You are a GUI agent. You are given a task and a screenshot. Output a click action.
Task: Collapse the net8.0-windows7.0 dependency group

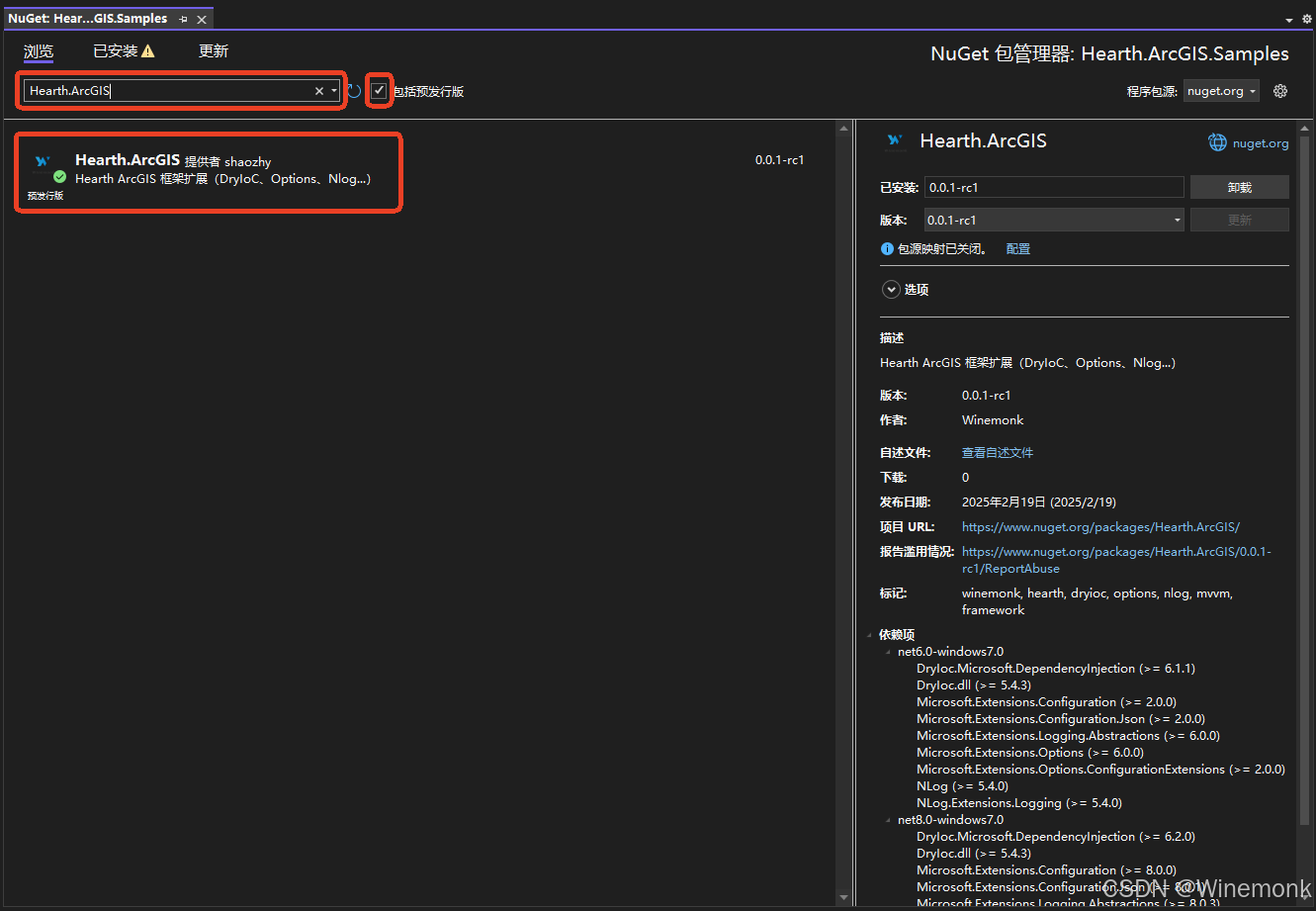(x=888, y=820)
